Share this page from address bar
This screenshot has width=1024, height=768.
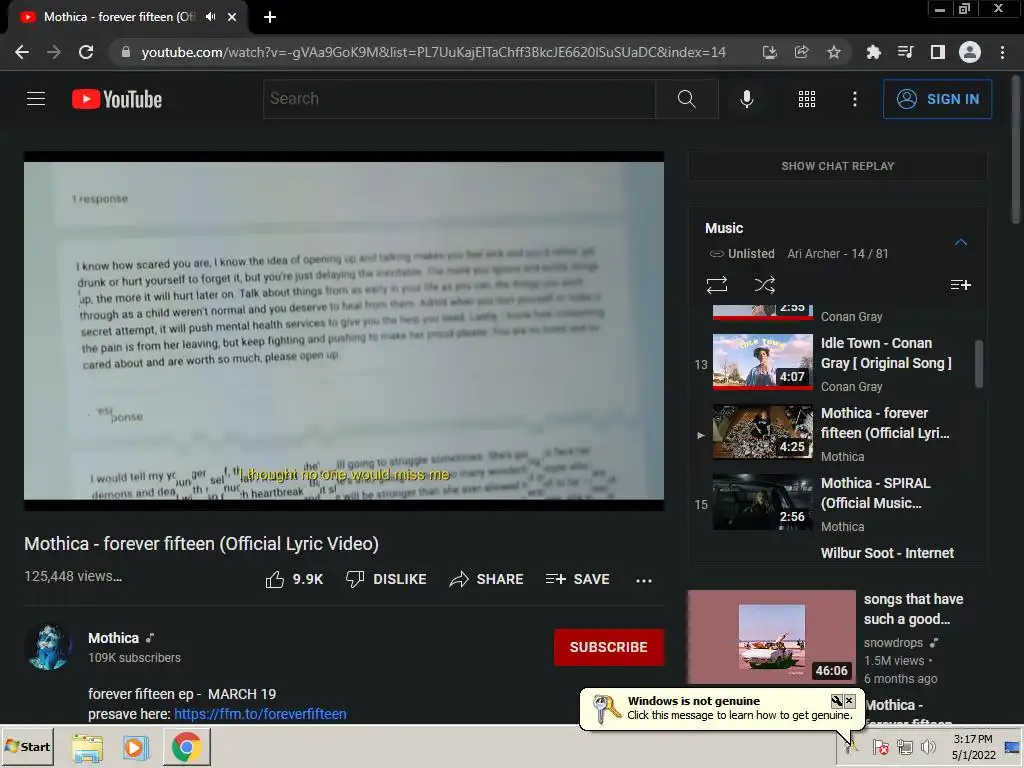(801, 52)
